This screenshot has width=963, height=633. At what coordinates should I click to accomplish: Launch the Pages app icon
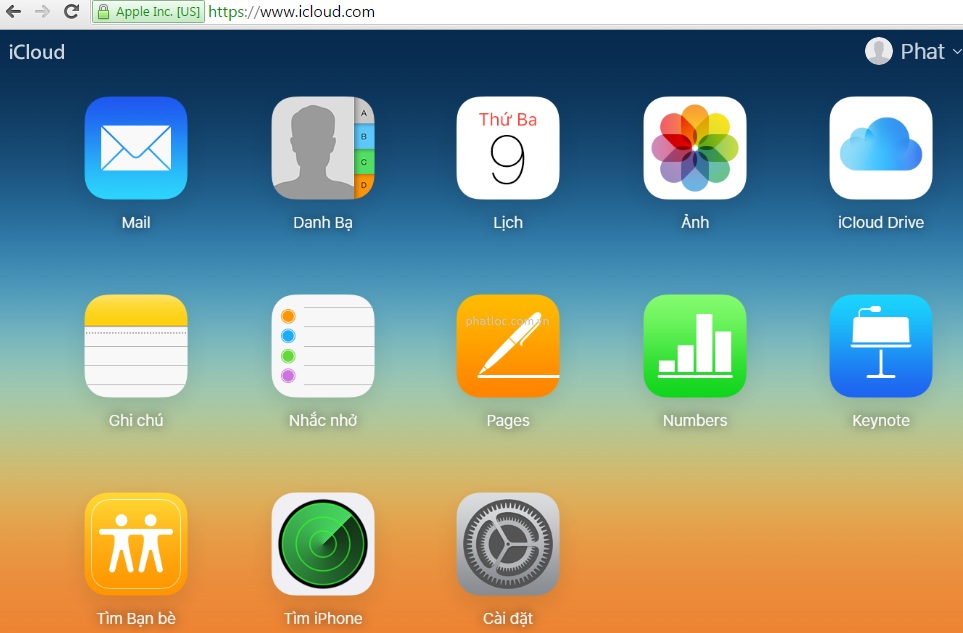[508, 346]
